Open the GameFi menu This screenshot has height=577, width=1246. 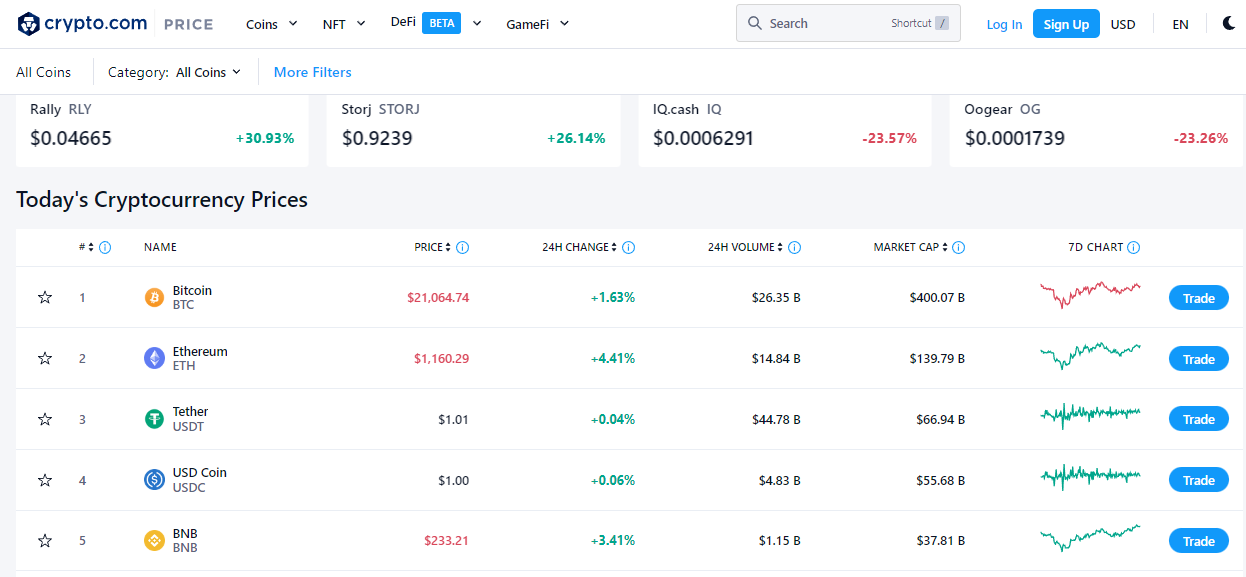537,23
